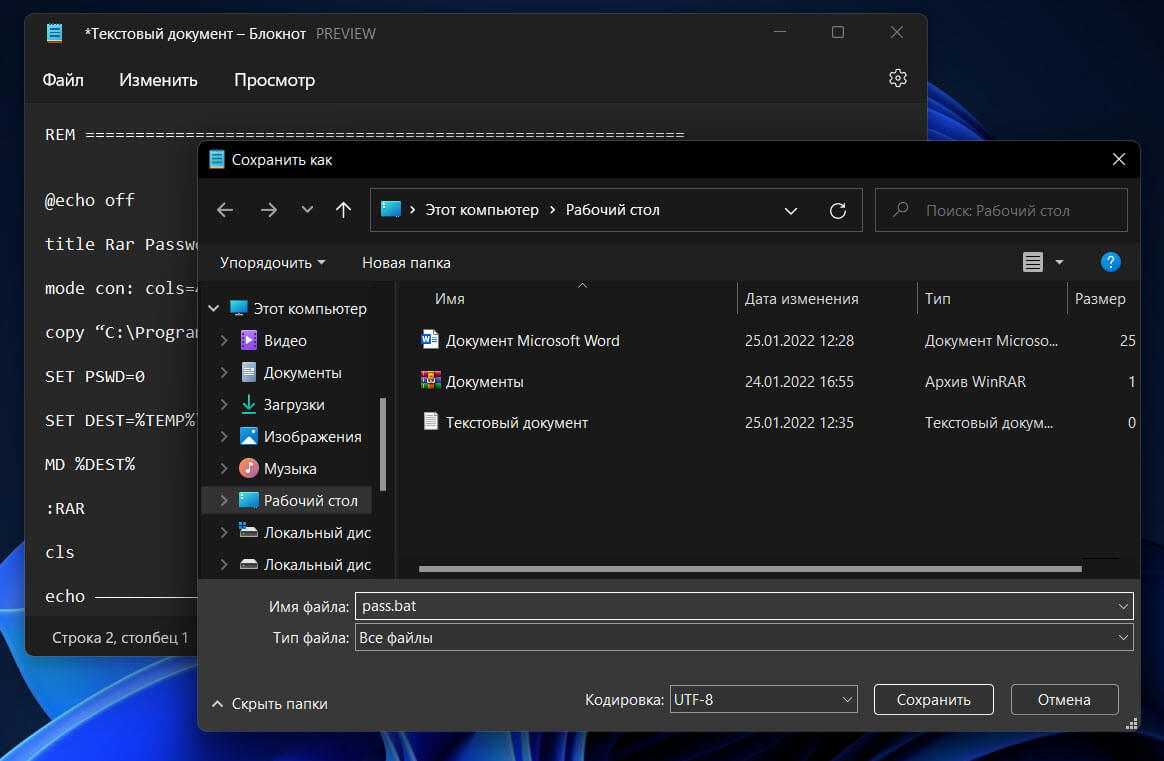1164x761 pixels.
Task: Open the Файл menu in Notepad
Action: click(63, 79)
